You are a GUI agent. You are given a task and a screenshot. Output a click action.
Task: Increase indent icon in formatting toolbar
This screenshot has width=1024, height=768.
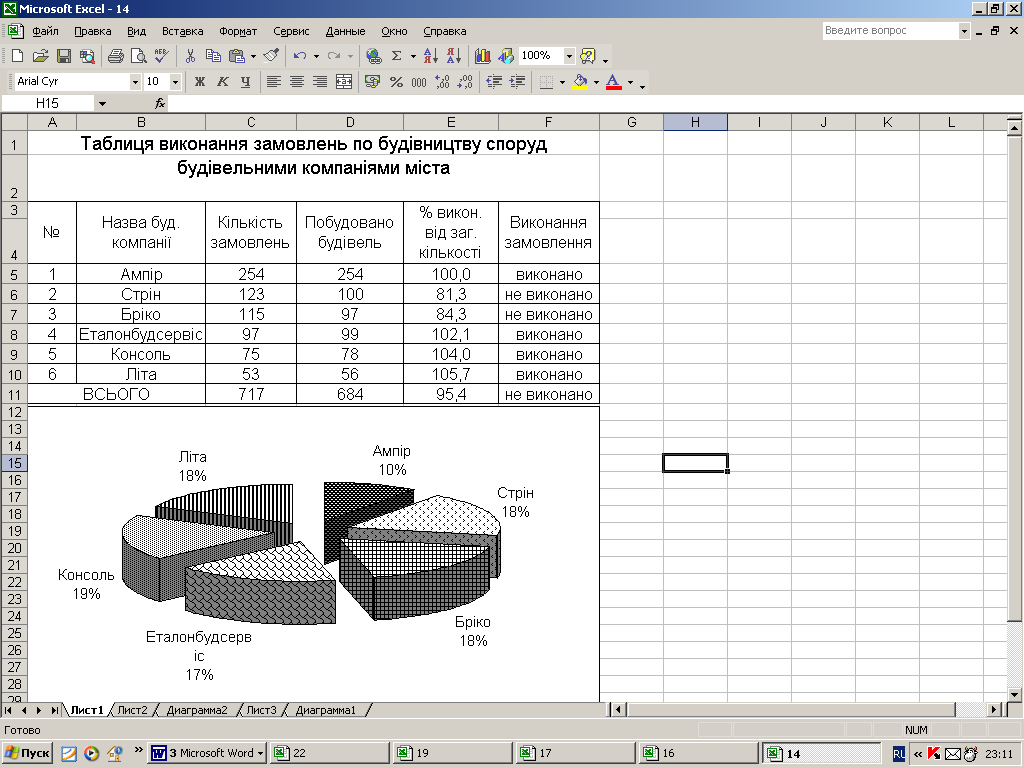(x=517, y=82)
